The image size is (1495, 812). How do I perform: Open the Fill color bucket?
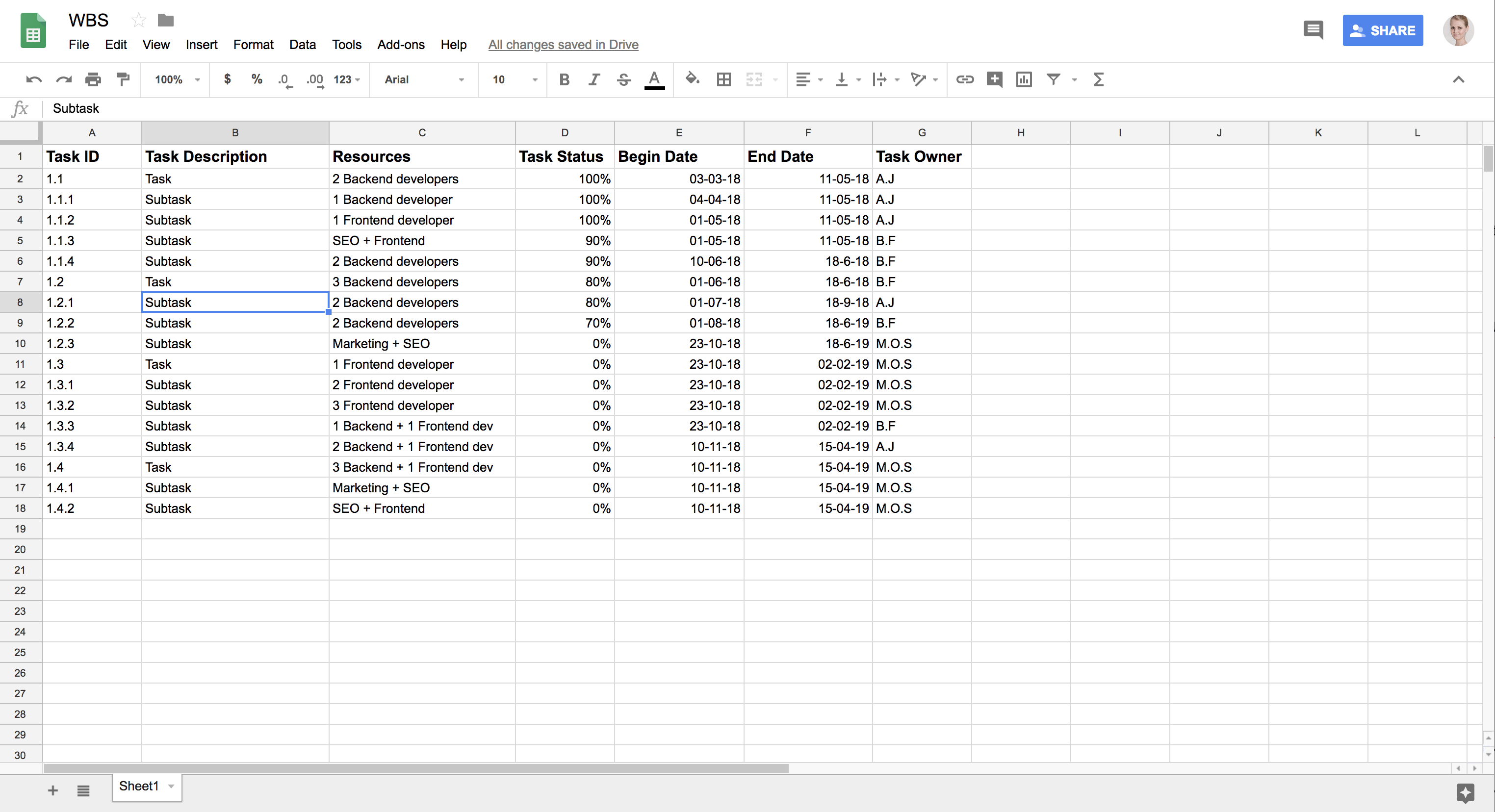tap(692, 79)
